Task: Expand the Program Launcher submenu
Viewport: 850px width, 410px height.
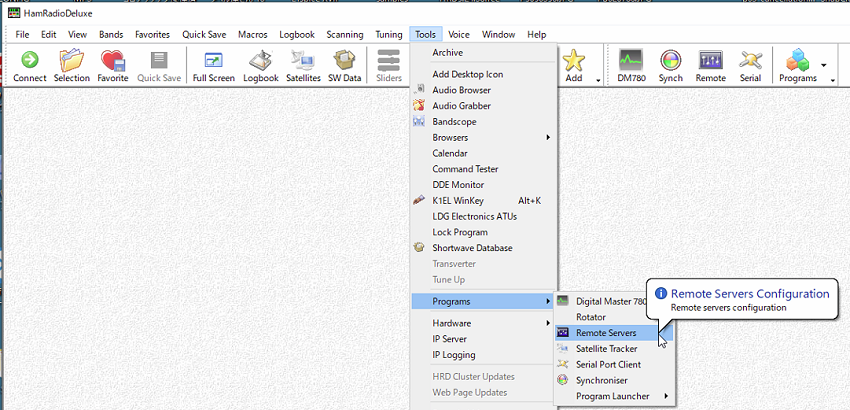Action: (614, 396)
